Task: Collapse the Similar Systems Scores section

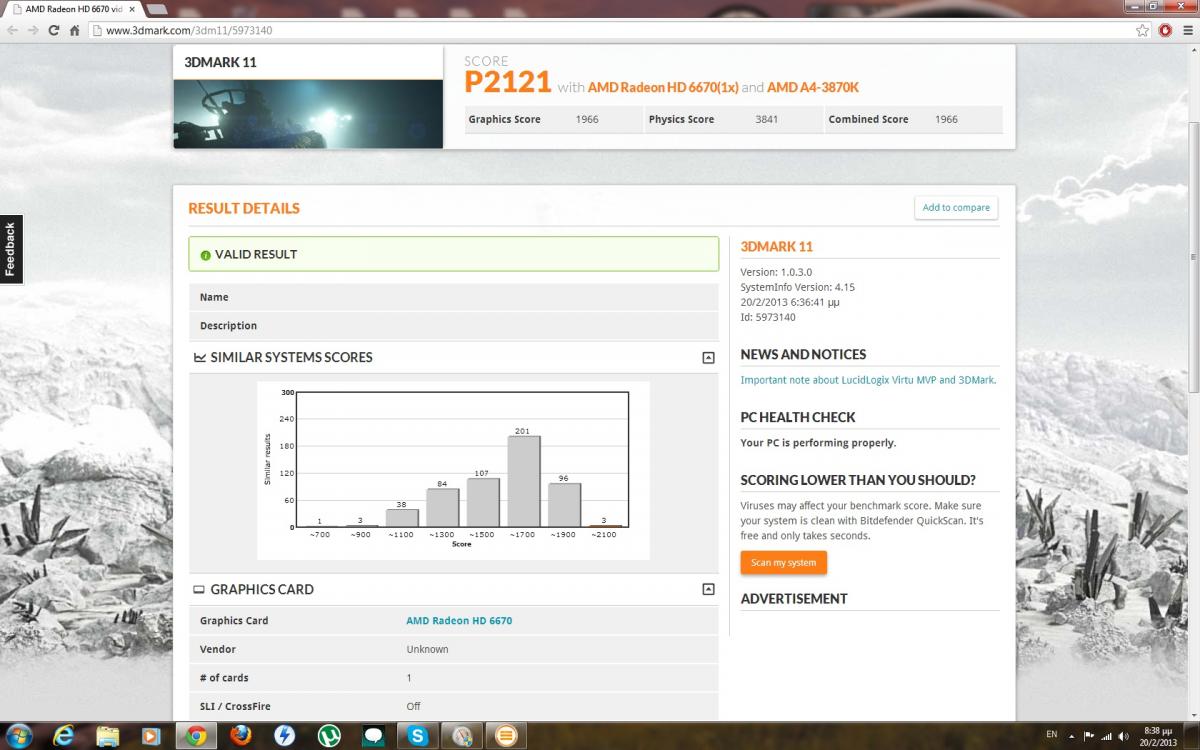Action: pyautogui.click(x=708, y=357)
